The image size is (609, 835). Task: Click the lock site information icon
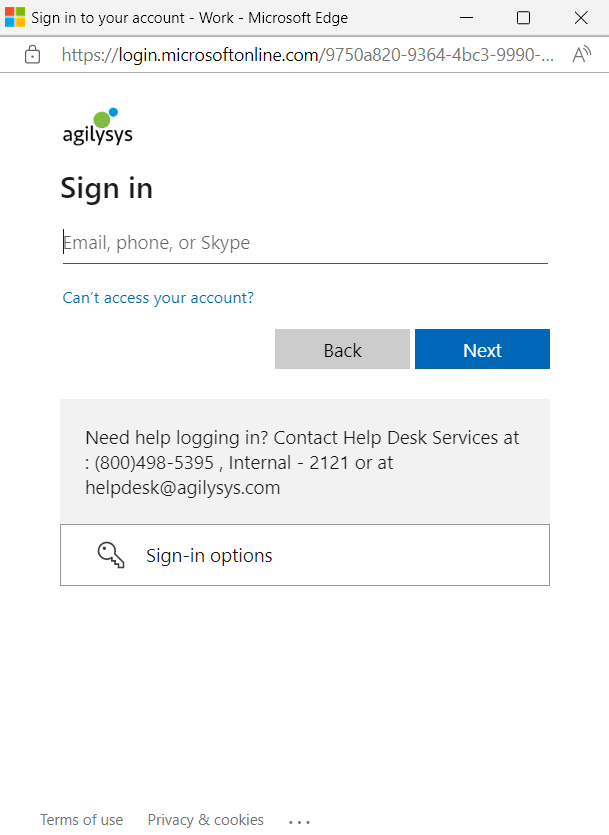click(x=32, y=55)
